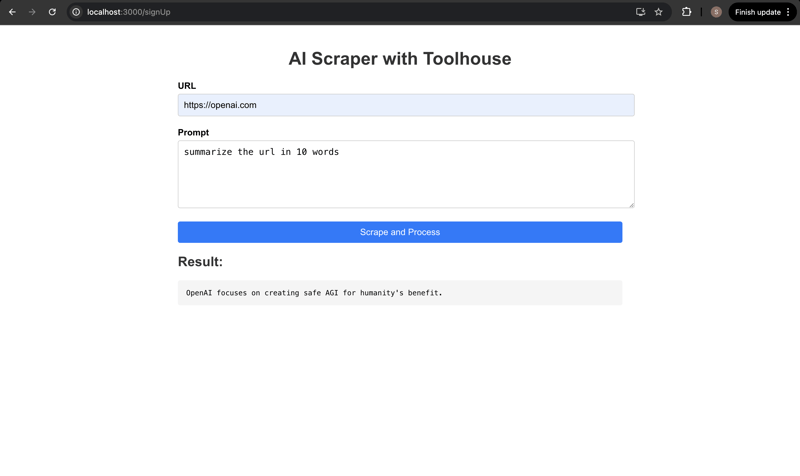Grab the Prompt textarea resize handle

[632, 205]
